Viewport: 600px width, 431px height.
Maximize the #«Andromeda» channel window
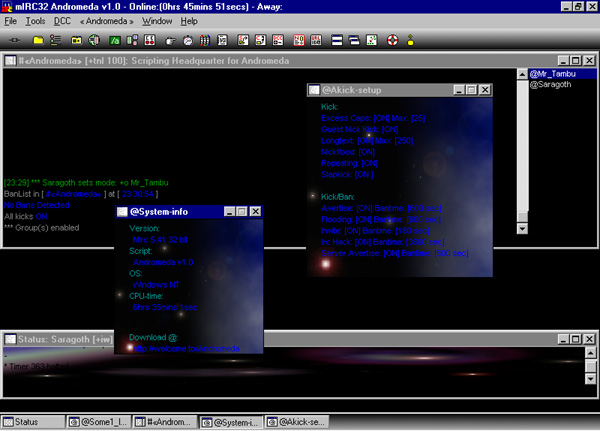point(576,60)
